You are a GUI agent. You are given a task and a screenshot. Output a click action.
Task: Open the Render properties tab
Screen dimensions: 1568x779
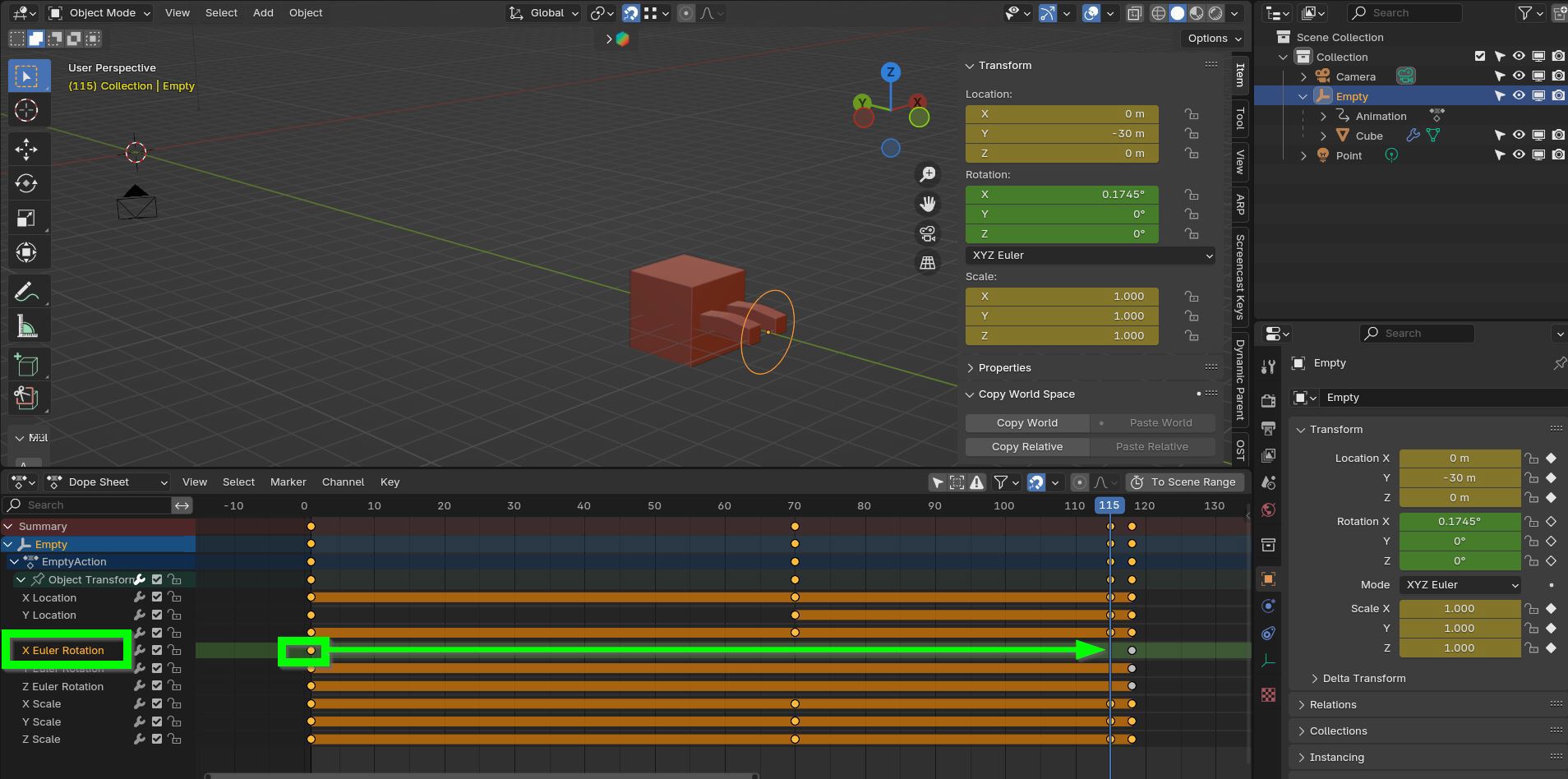1268,401
